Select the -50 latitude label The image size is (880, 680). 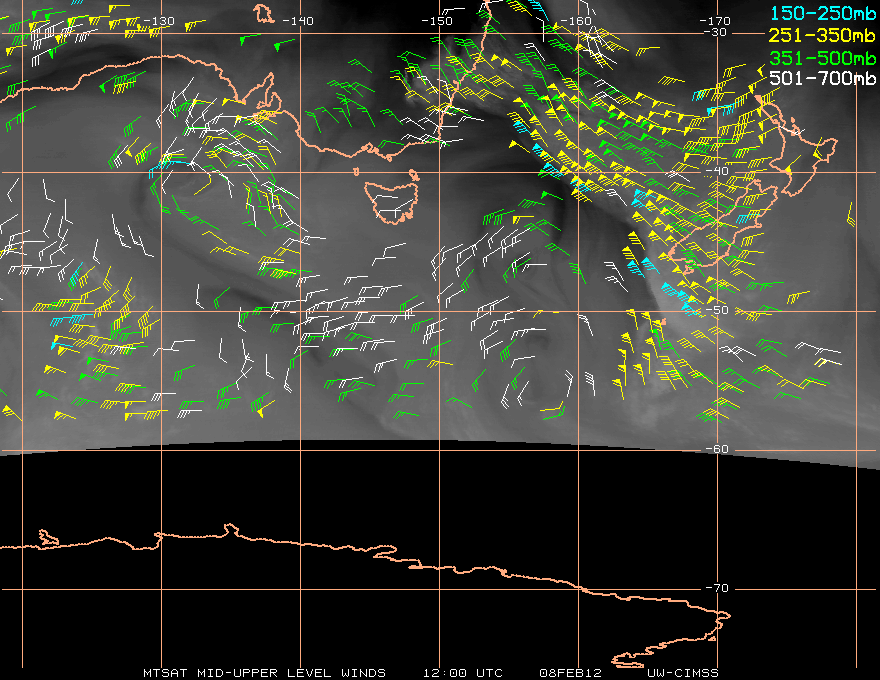coord(716,310)
